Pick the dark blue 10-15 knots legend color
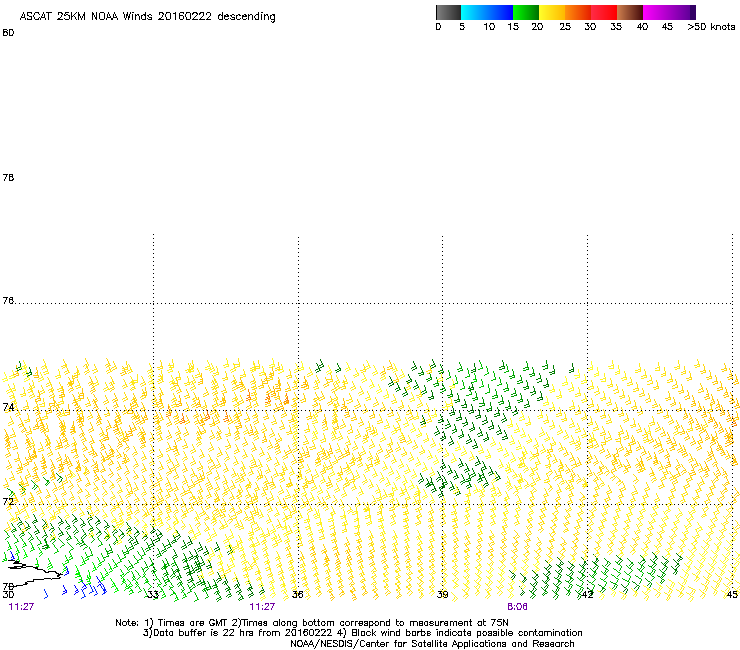This screenshot has width=740, height=650. point(500,12)
